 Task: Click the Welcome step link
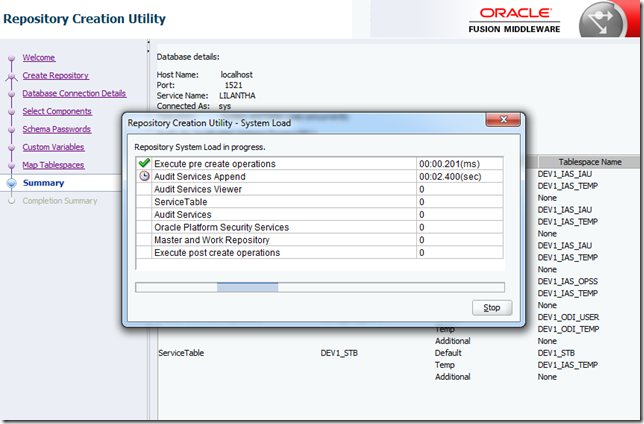(x=39, y=58)
